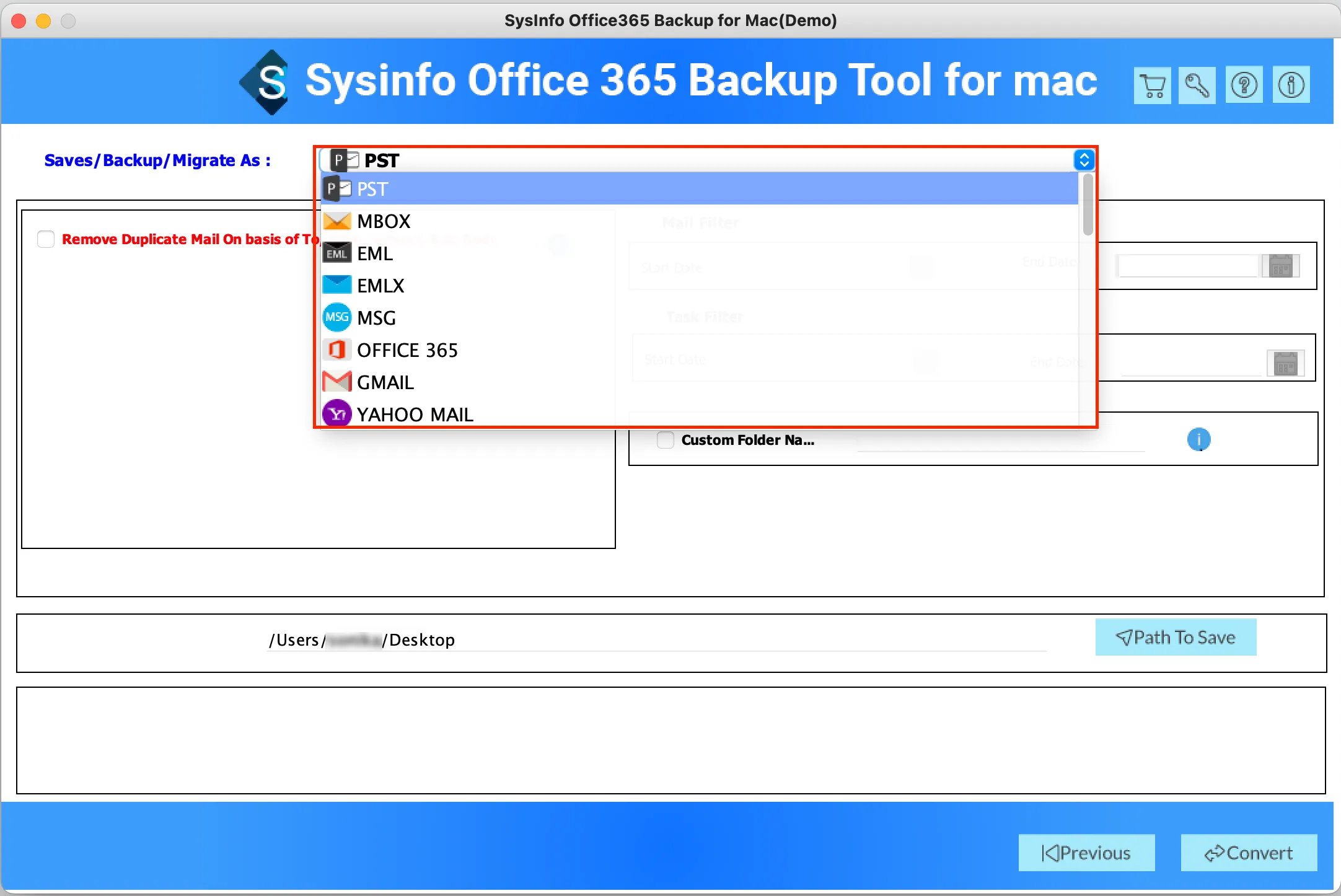Click the Path To Save button
The width and height of the screenshot is (1341, 896).
(1176, 637)
